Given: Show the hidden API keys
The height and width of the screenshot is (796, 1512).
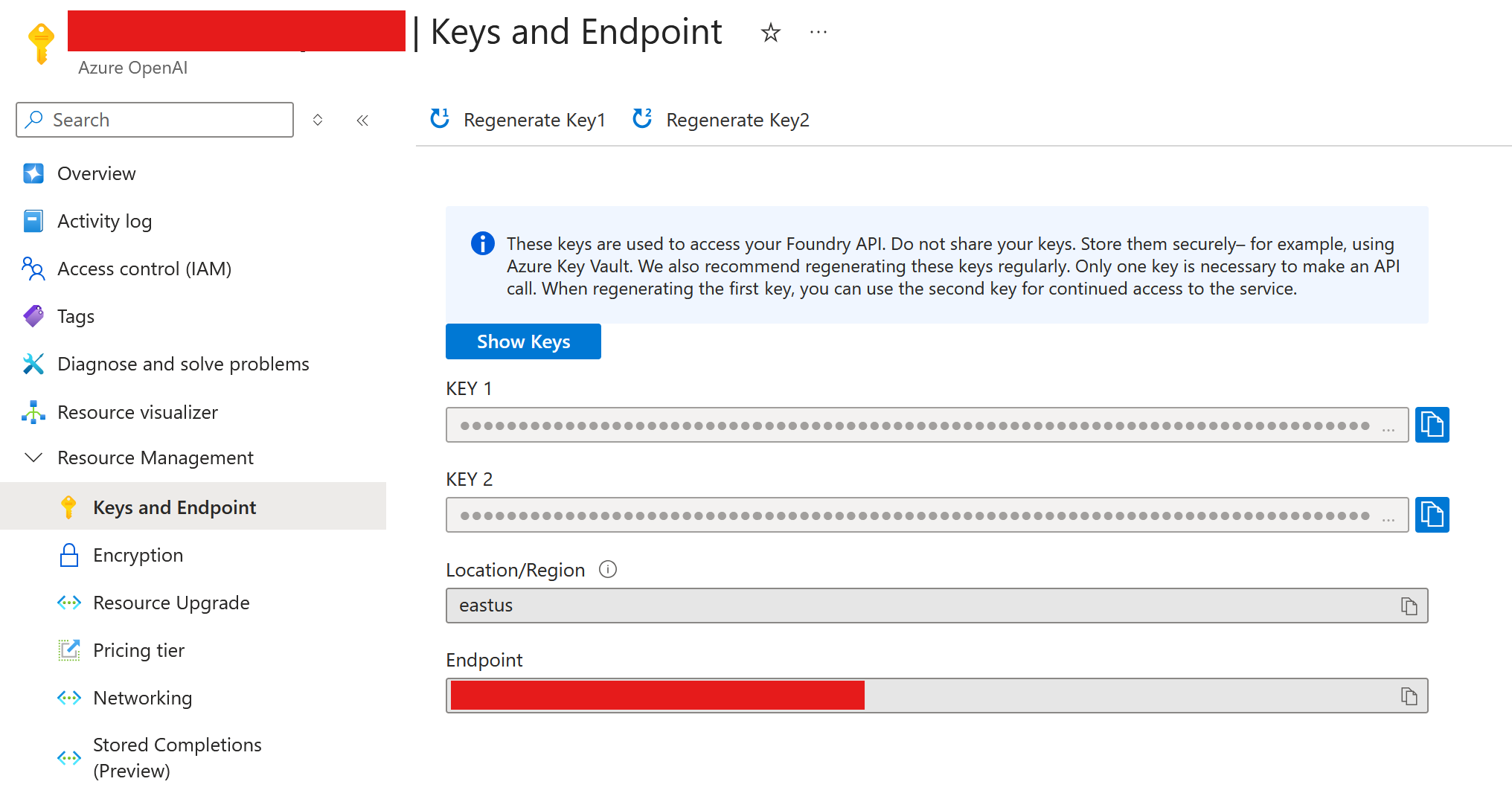Looking at the screenshot, I should pyautogui.click(x=523, y=341).
